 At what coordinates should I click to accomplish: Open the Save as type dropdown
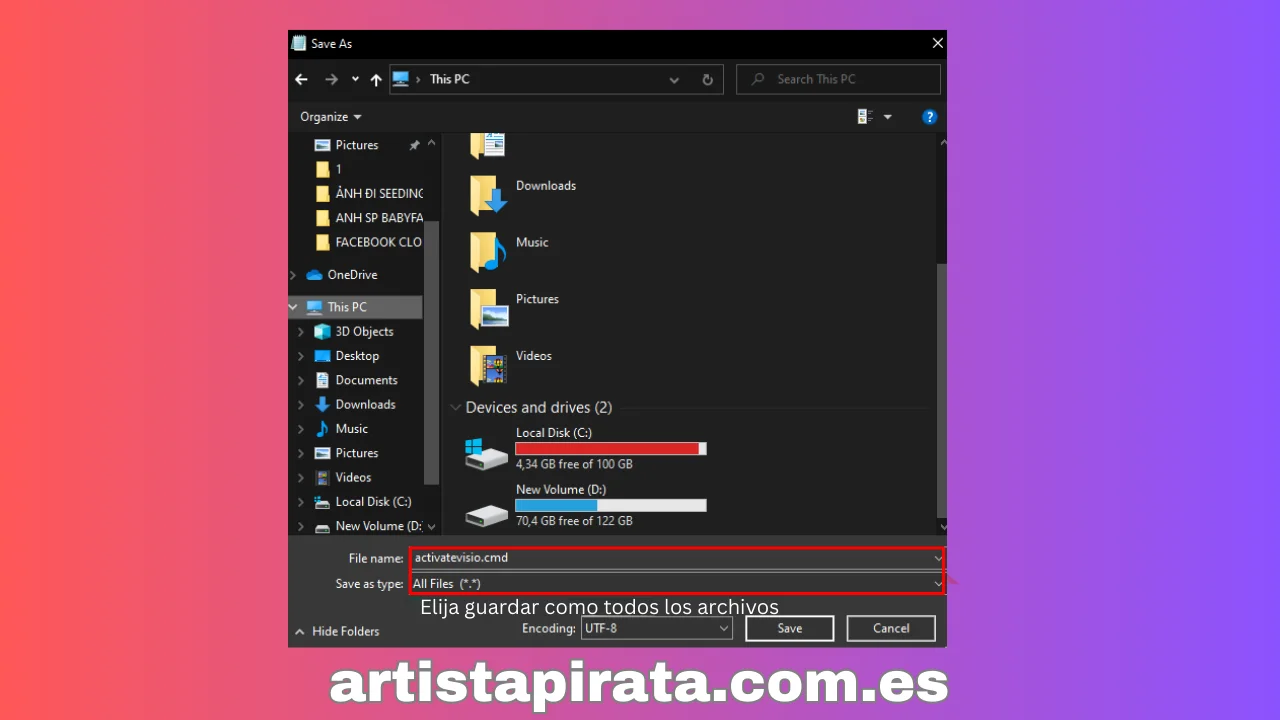coord(675,583)
